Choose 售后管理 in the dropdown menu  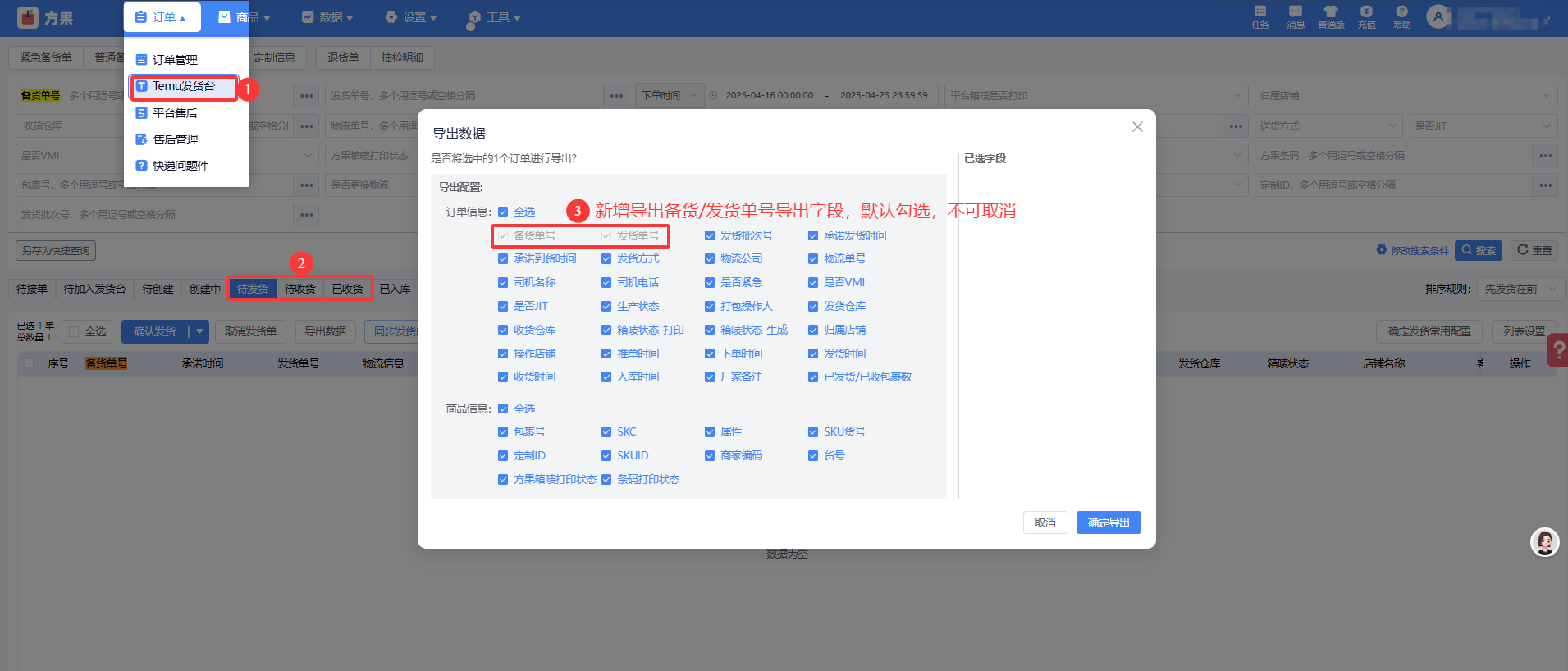[x=175, y=139]
